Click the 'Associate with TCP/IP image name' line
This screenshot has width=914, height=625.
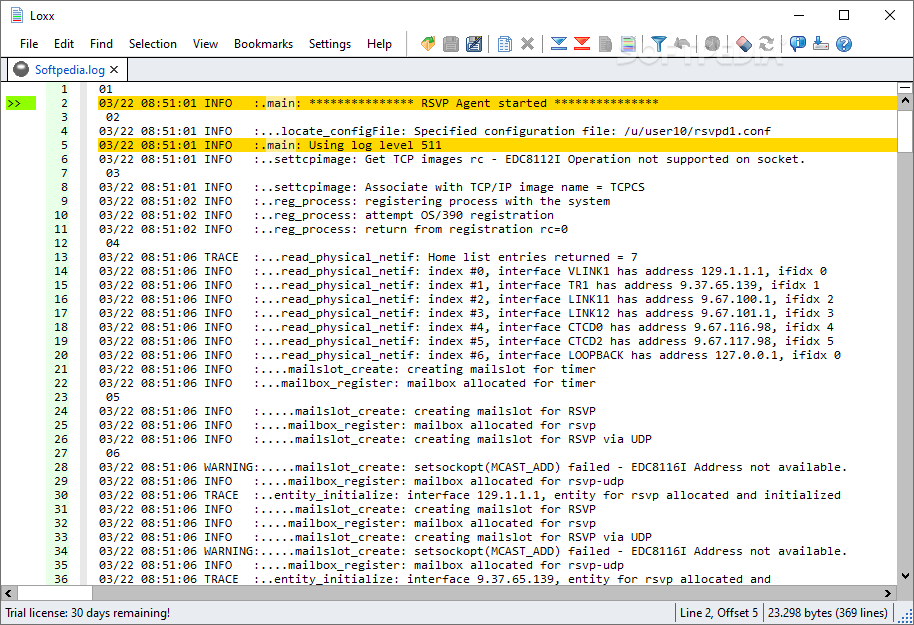(371, 187)
